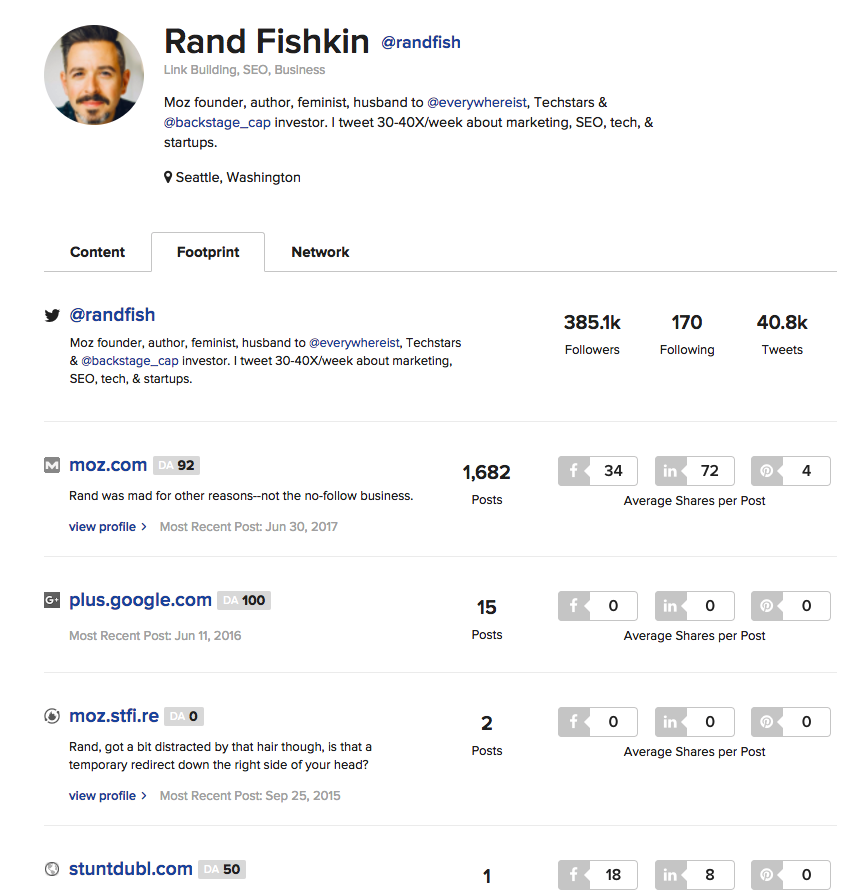Open the plus.google.com domain link
The image size is (866, 896).
[141, 600]
